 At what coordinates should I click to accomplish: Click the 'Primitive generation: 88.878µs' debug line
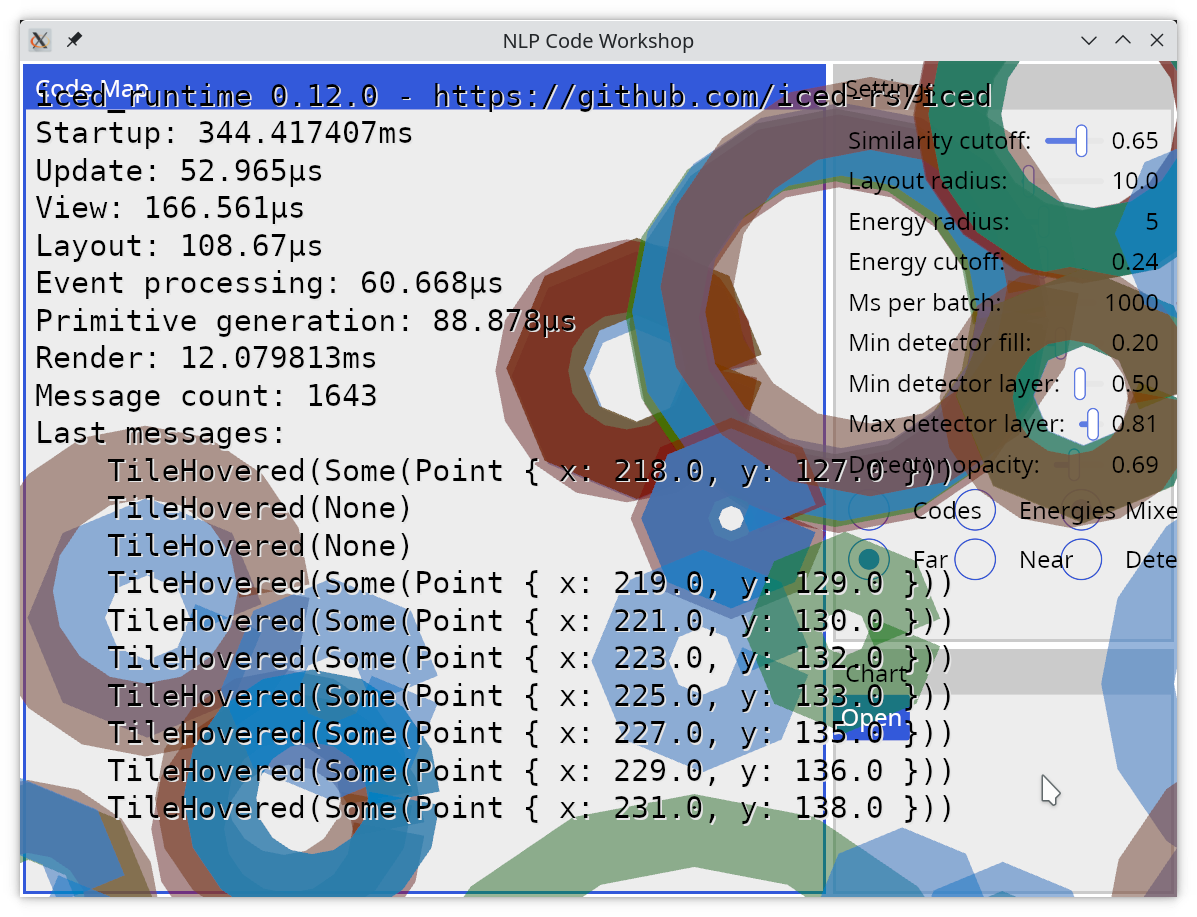click(x=305, y=321)
